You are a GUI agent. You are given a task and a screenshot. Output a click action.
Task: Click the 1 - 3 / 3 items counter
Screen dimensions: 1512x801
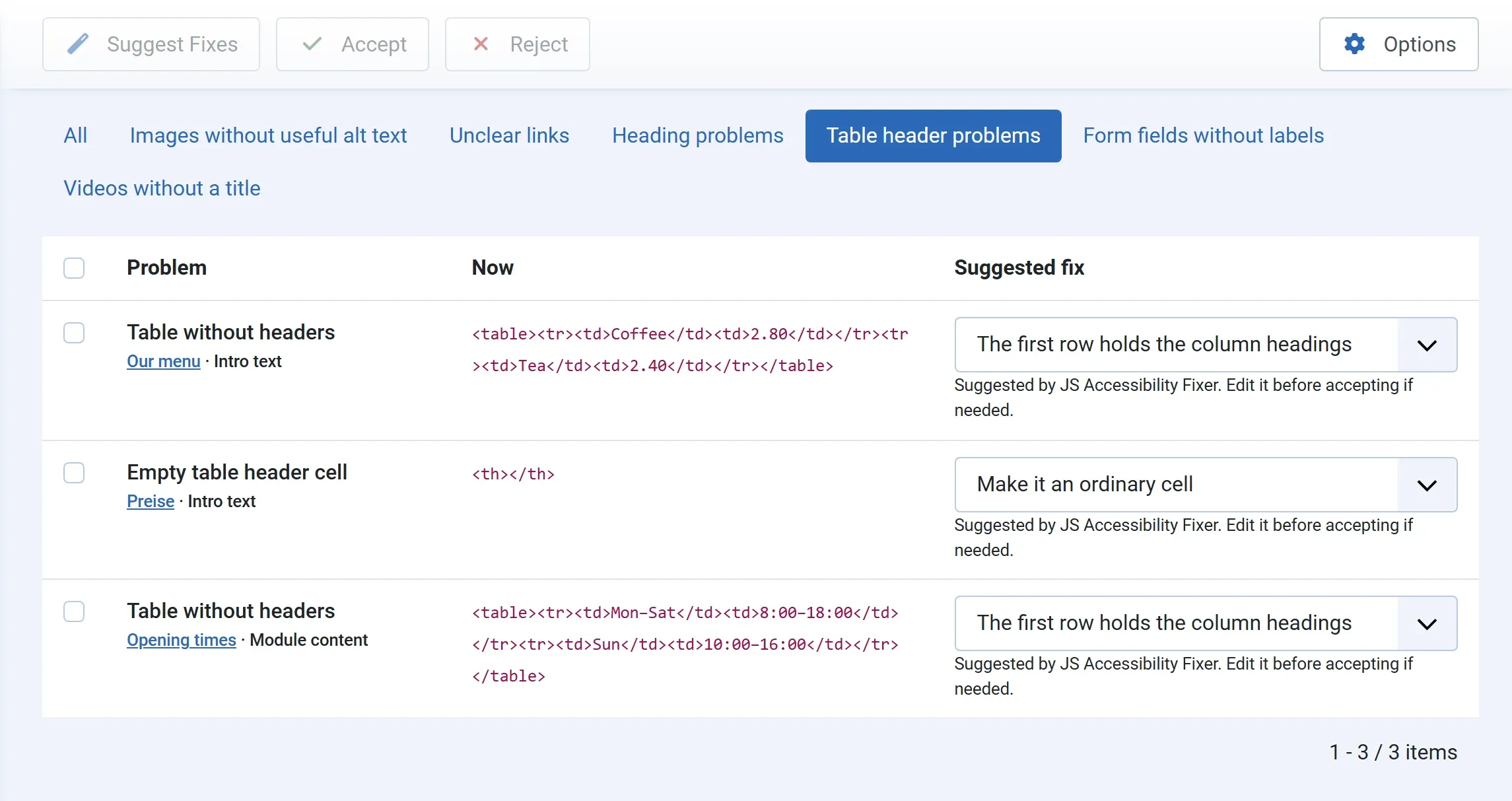click(1393, 752)
